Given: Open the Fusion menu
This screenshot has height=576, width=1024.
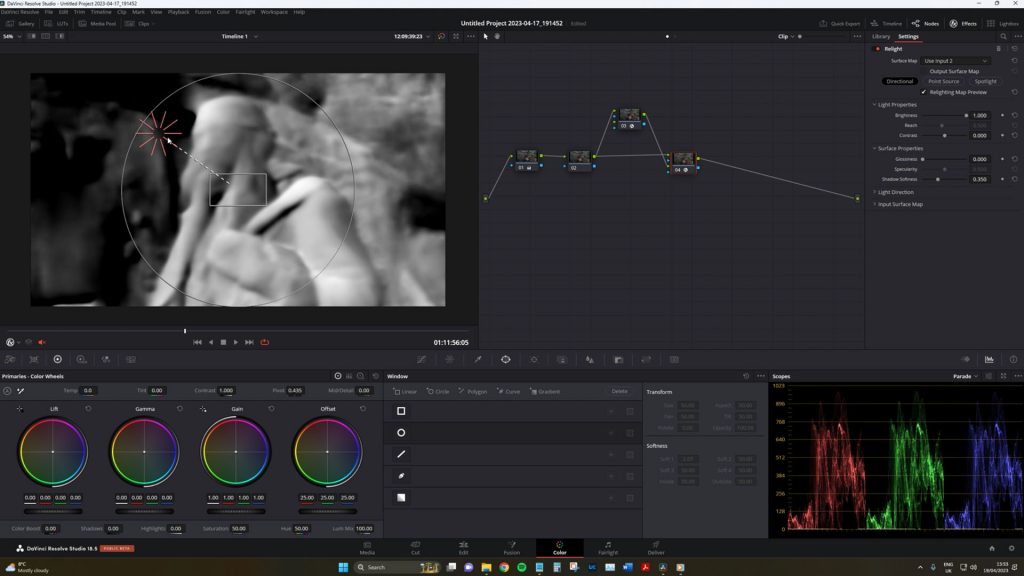Looking at the screenshot, I should pyautogui.click(x=202, y=12).
